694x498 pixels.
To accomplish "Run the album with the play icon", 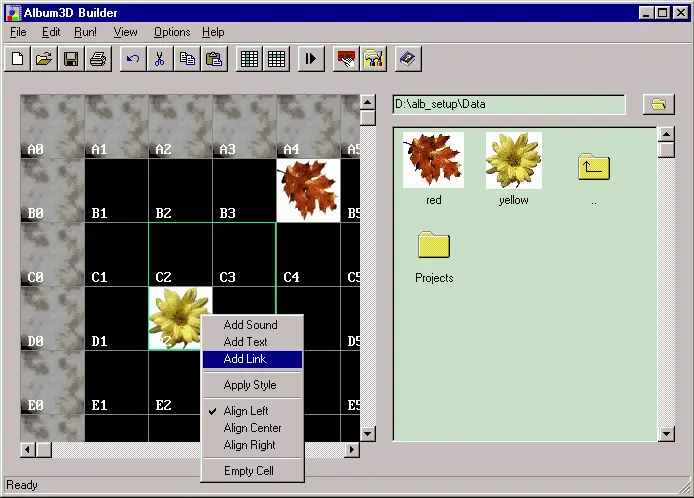I will [311, 58].
